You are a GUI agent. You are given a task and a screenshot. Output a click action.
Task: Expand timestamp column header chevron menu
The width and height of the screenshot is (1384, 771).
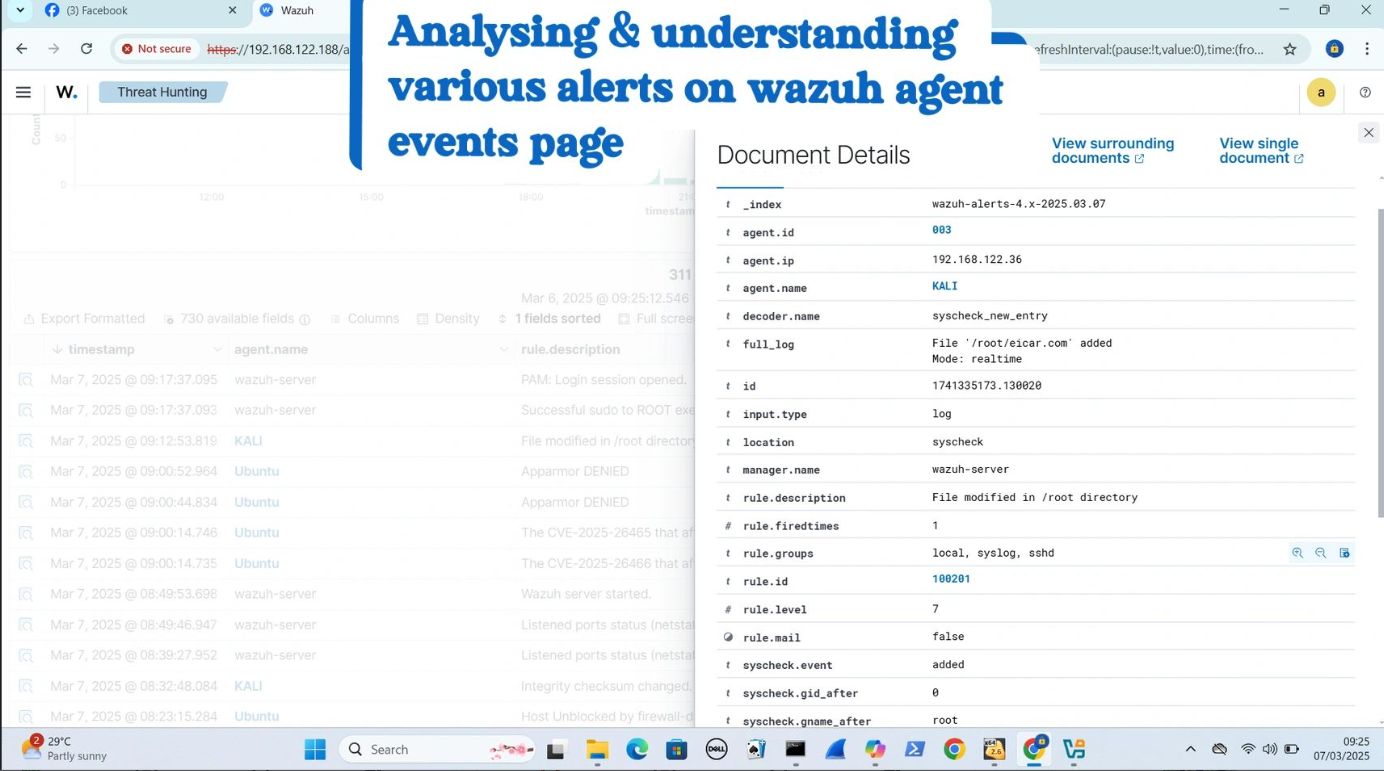point(217,349)
